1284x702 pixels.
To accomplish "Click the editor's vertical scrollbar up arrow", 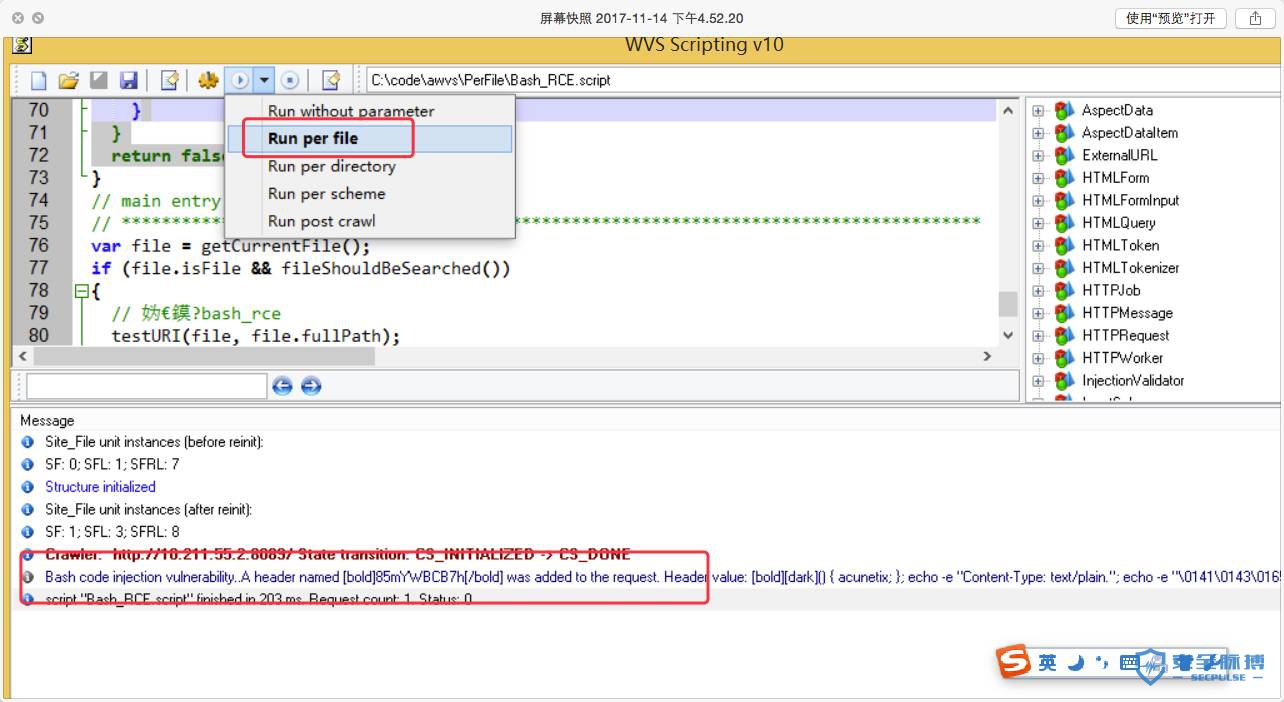I will [x=1007, y=110].
